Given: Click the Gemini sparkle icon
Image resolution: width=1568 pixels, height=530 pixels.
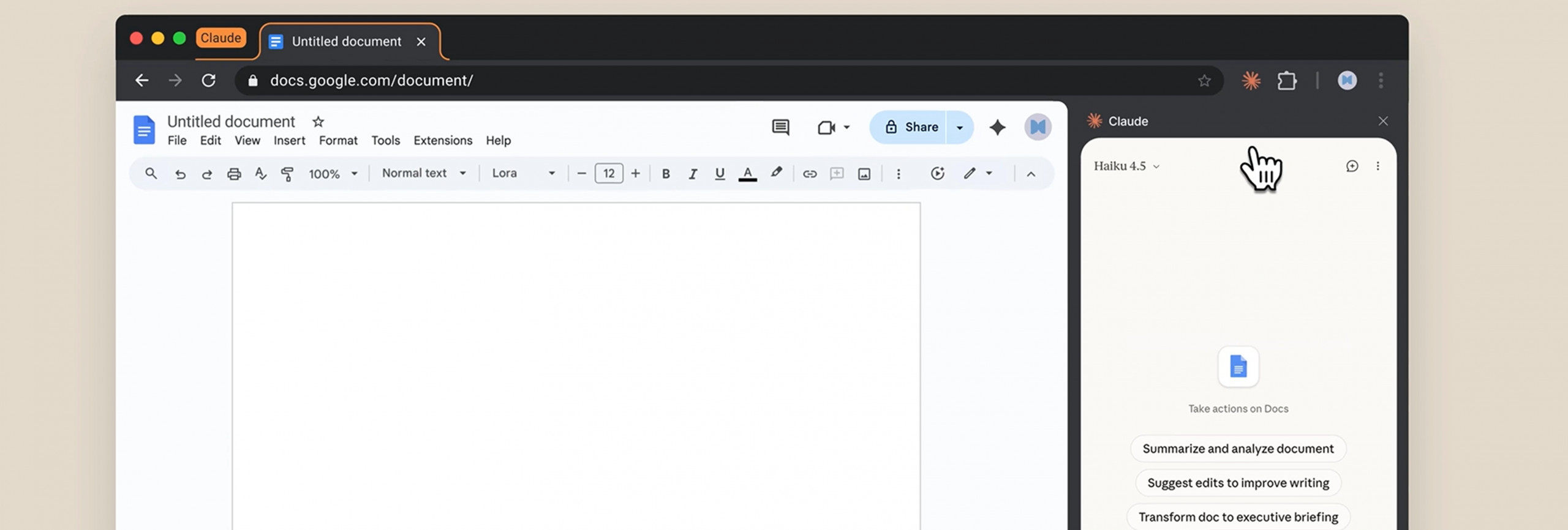Looking at the screenshot, I should point(997,127).
